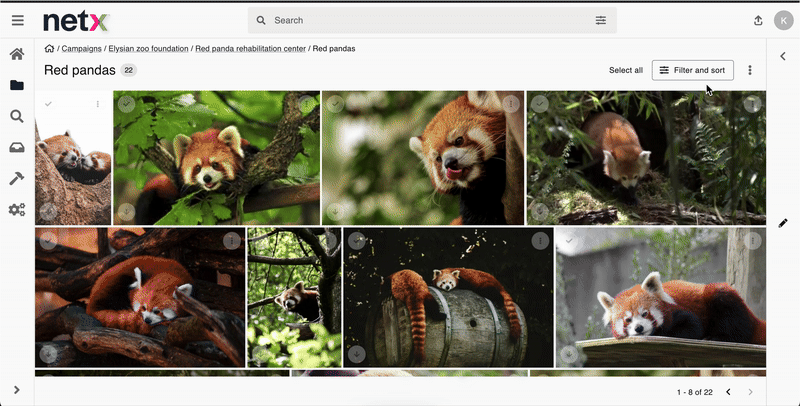Go to Home in the left sidebar
800x406 pixels.
click(17, 55)
